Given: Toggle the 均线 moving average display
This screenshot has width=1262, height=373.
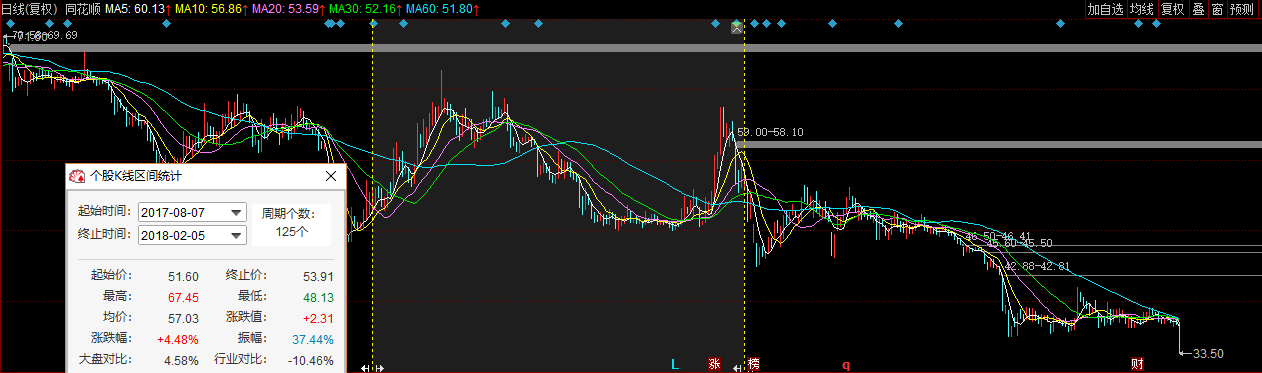Looking at the screenshot, I should tap(1142, 9).
